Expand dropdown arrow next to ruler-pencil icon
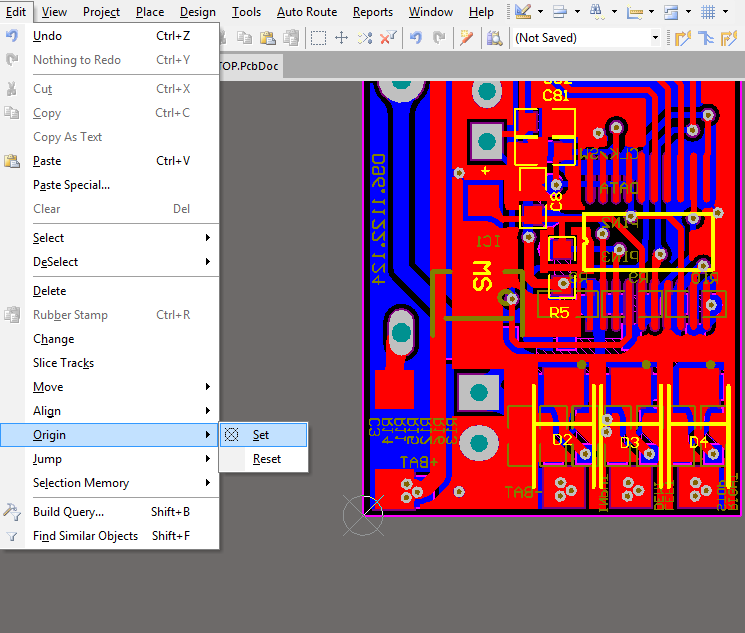This screenshot has width=745, height=633. (x=540, y=11)
